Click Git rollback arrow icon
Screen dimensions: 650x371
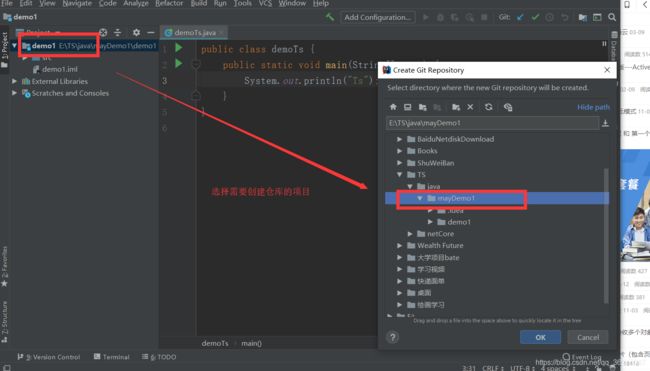click(x=564, y=17)
